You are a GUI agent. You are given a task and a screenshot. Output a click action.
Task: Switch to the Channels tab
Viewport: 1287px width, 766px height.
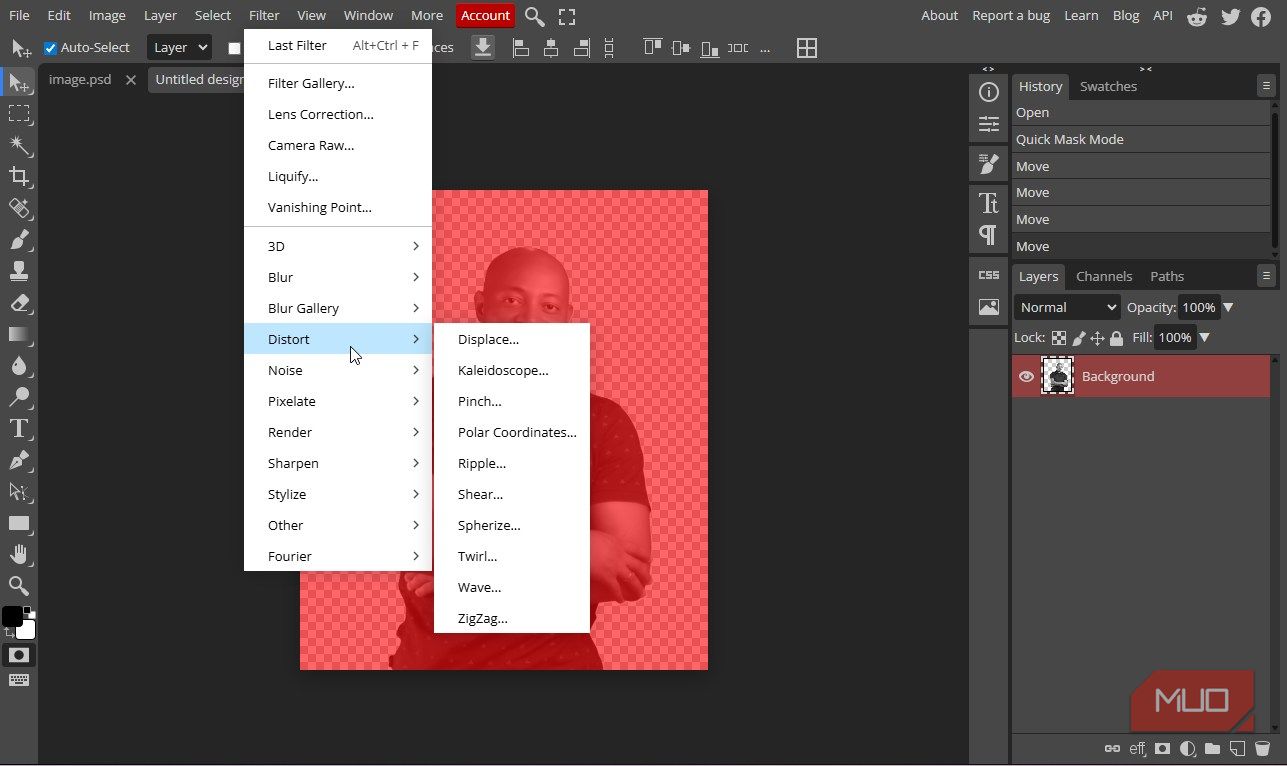point(1104,276)
